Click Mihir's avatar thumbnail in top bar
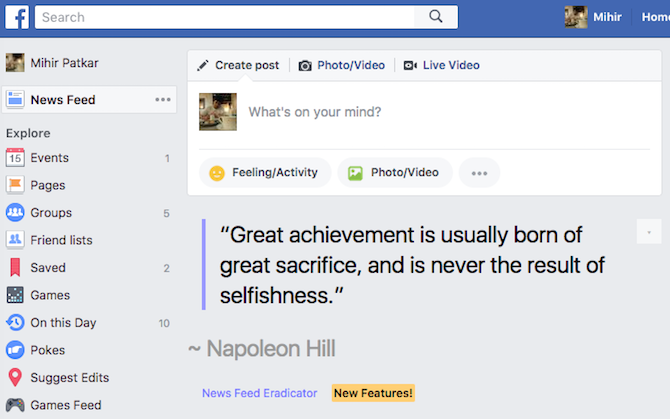This screenshot has width=670, height=419. (x=576, y=17)
